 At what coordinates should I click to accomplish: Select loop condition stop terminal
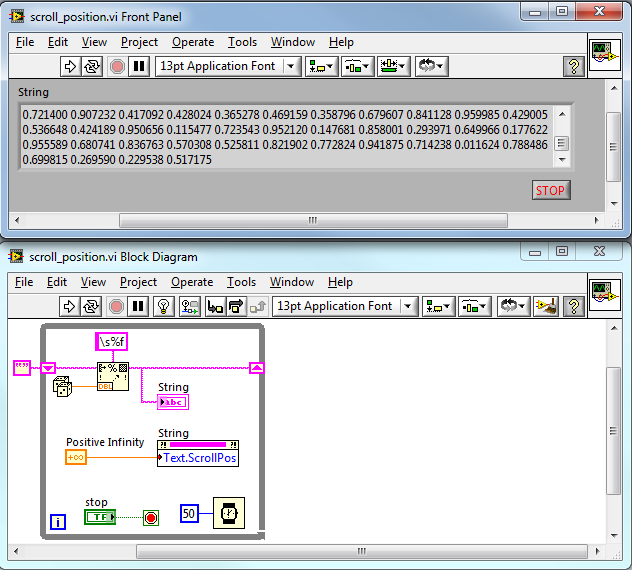tap(151, 518)
